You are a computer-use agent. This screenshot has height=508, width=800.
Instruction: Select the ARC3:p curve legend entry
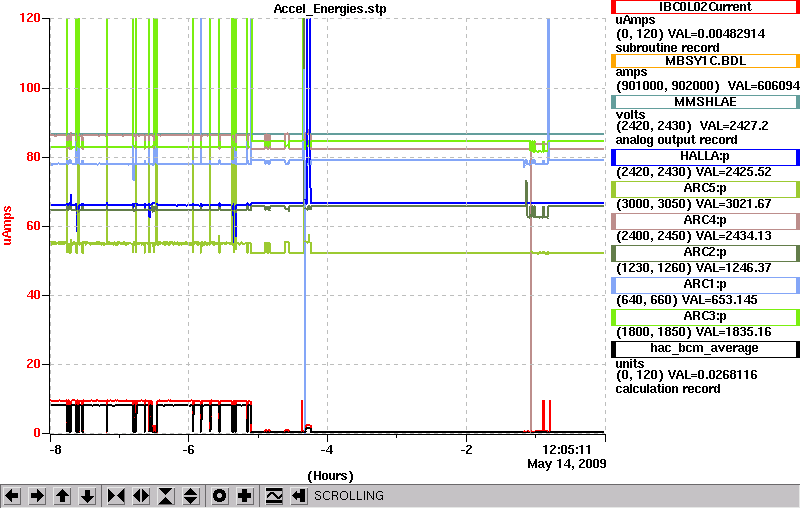pyautogui.click(x=705, y=317)
